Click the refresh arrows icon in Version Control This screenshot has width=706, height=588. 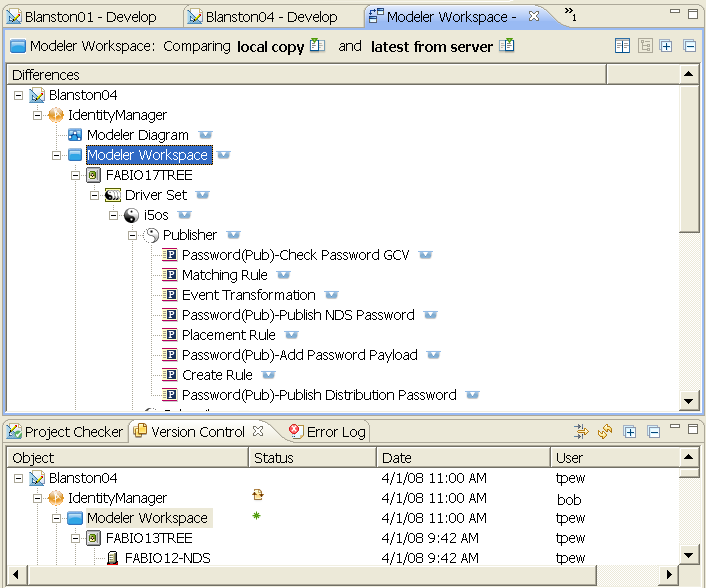point(604,432)
